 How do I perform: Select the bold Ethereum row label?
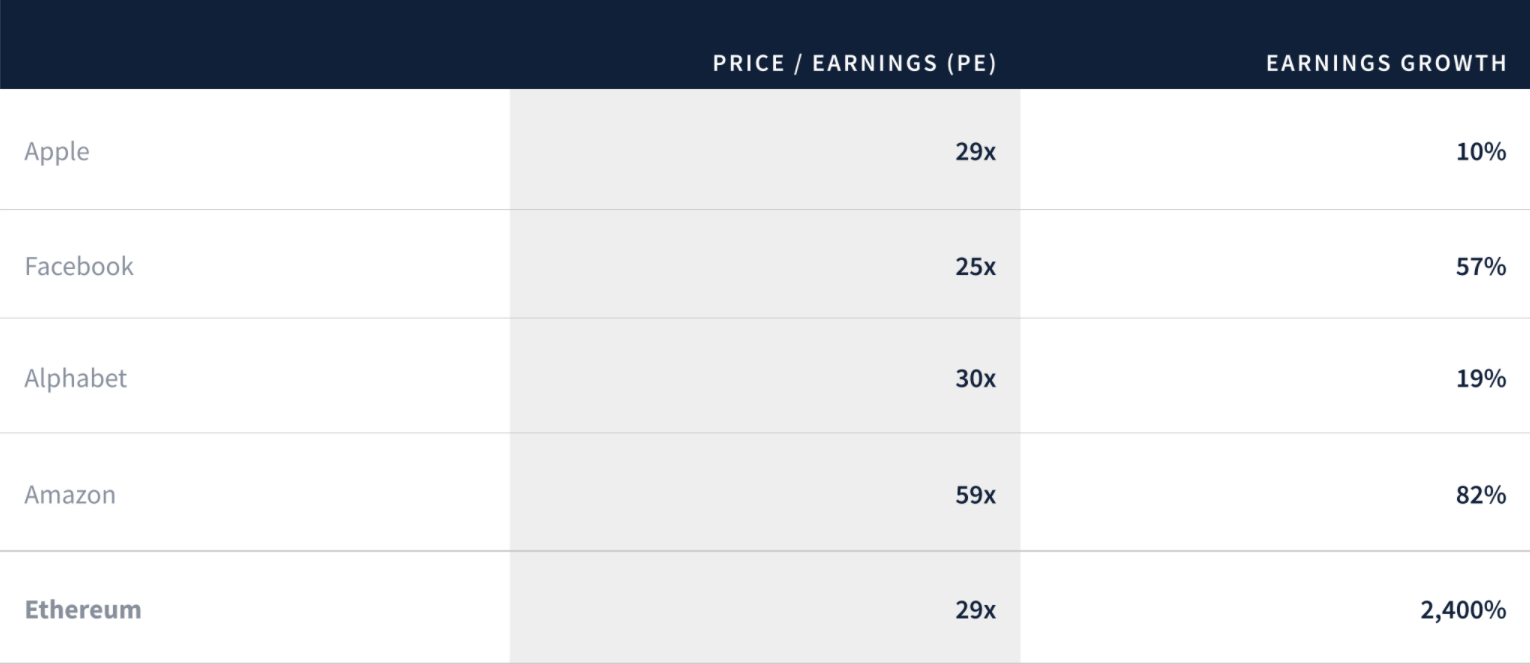(x=83, y=610)
